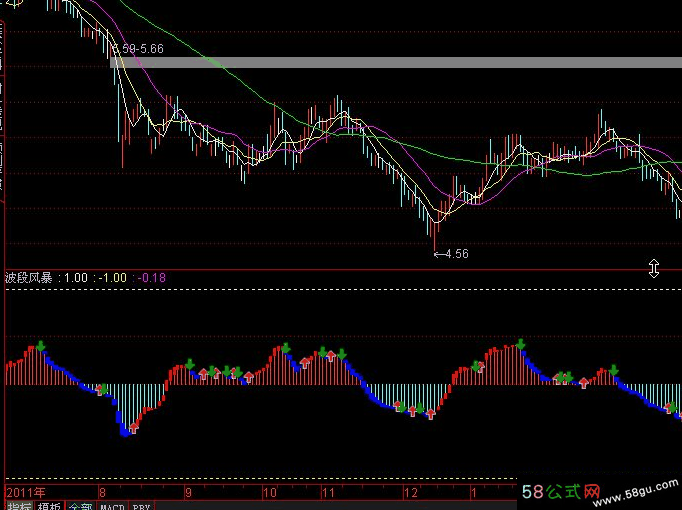The image size is (682, 510).
Task: Open the 指标 tab at bottom
Action: 19,505
